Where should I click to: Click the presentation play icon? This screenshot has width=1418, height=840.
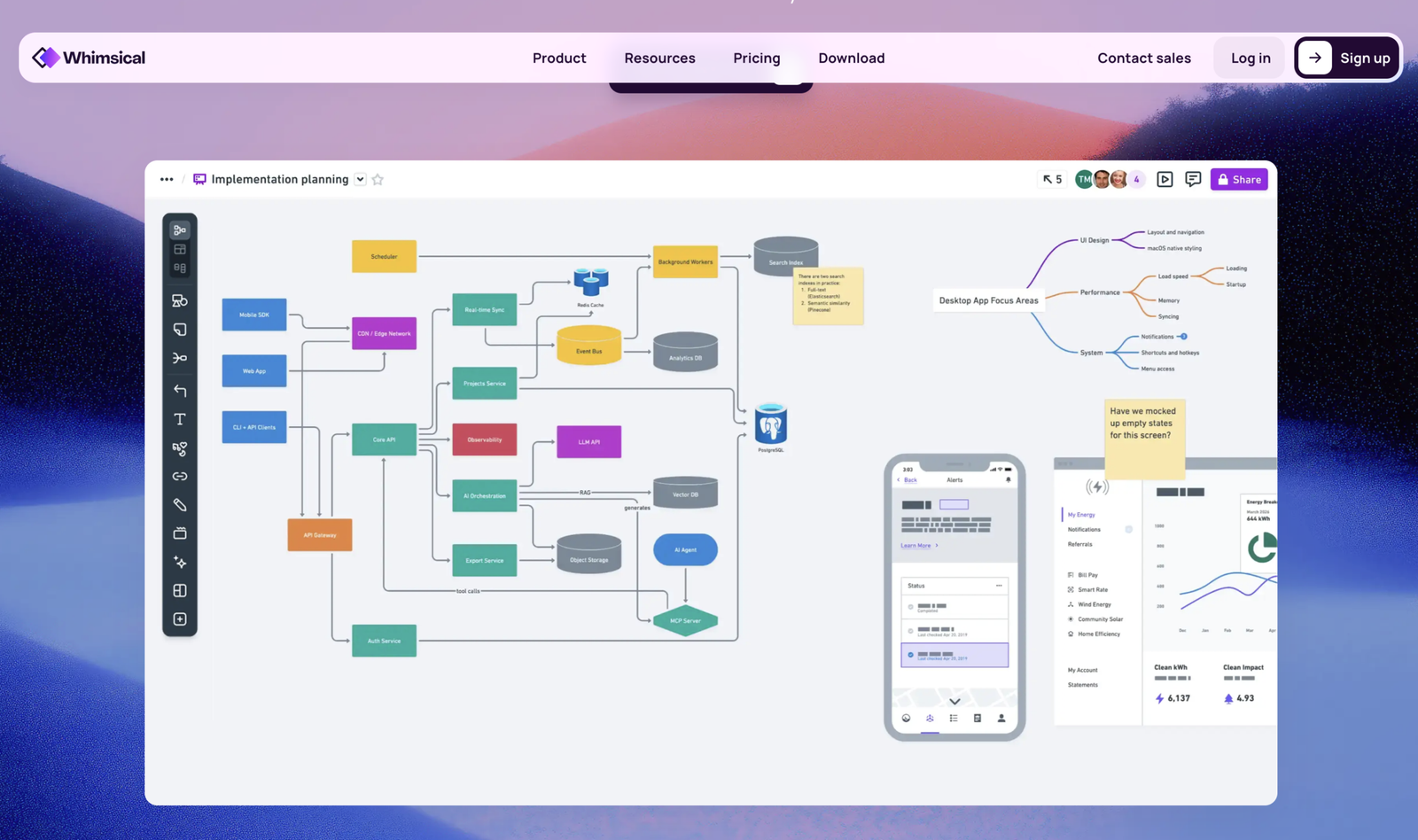click(1165, 180)
